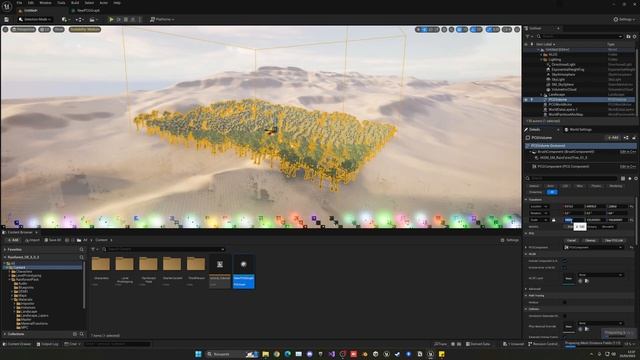Open the Tools menu
Viewport: 640px width, 360px height.
[61, 3]
